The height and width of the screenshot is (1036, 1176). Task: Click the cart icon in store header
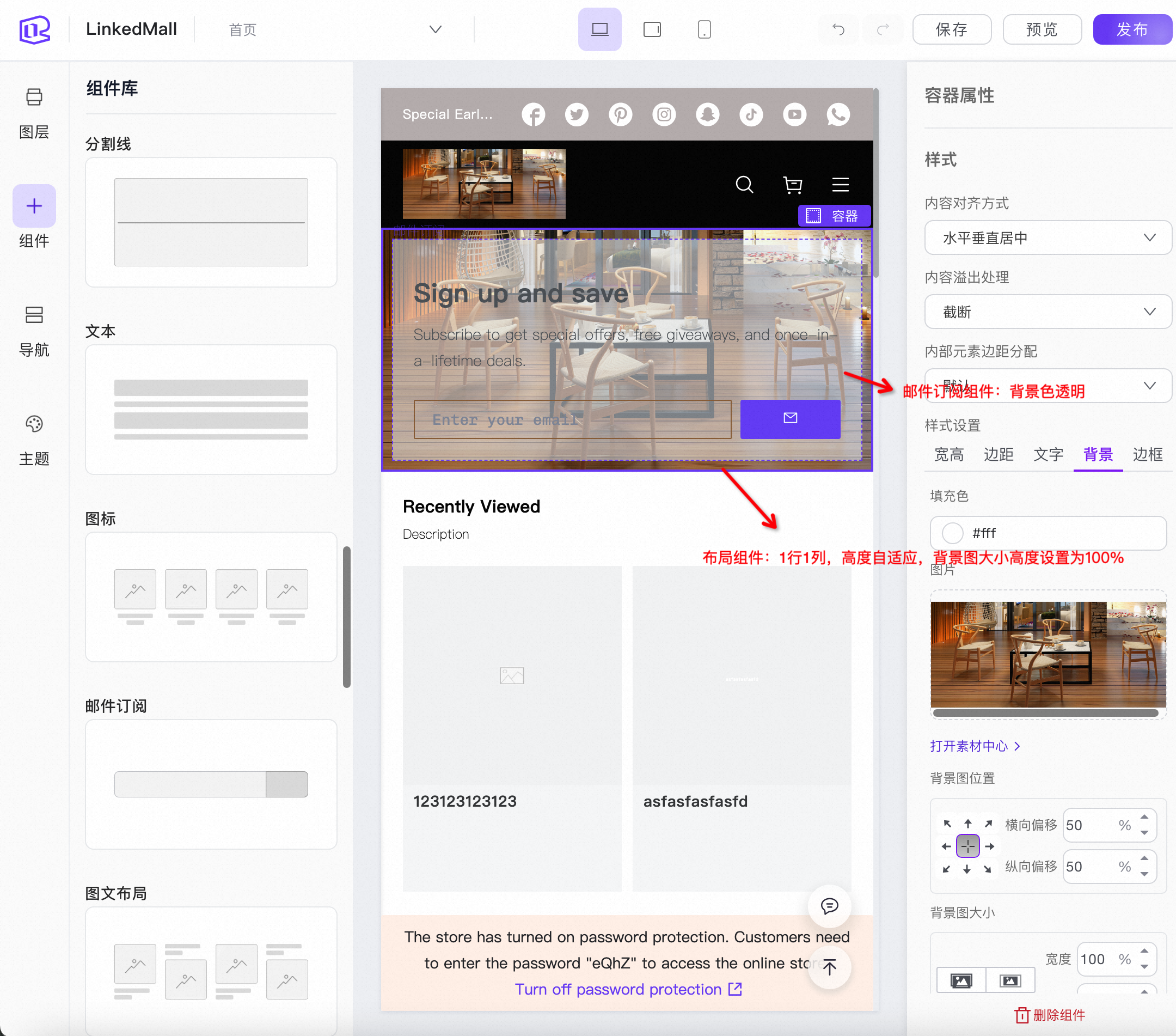coord(792,185)
